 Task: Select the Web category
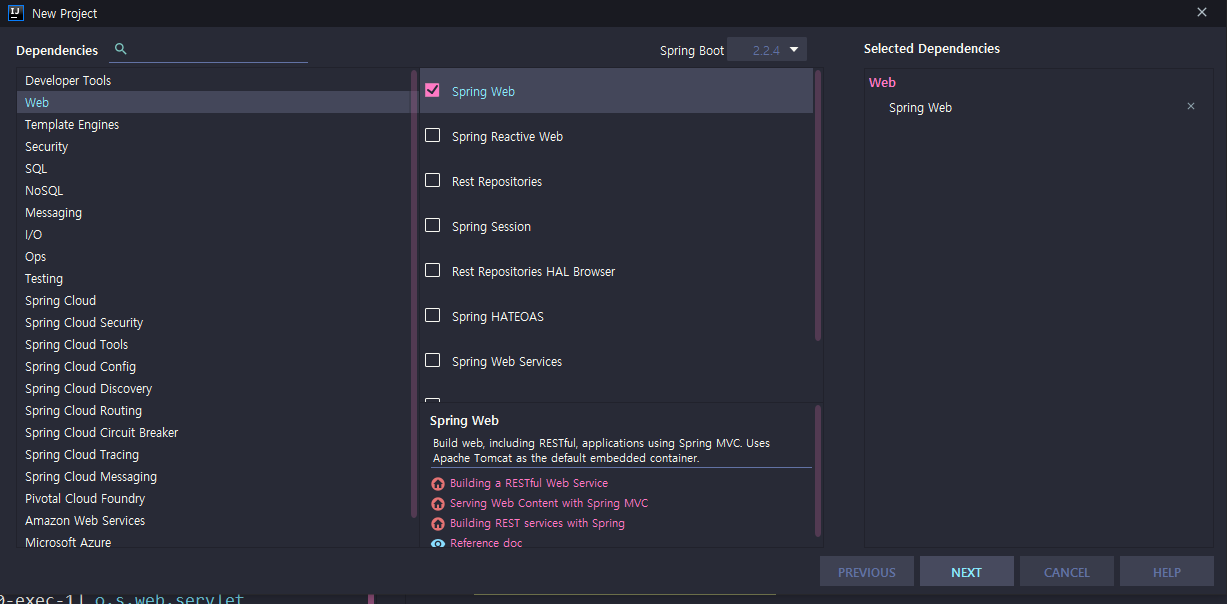(x=213, y=102)
